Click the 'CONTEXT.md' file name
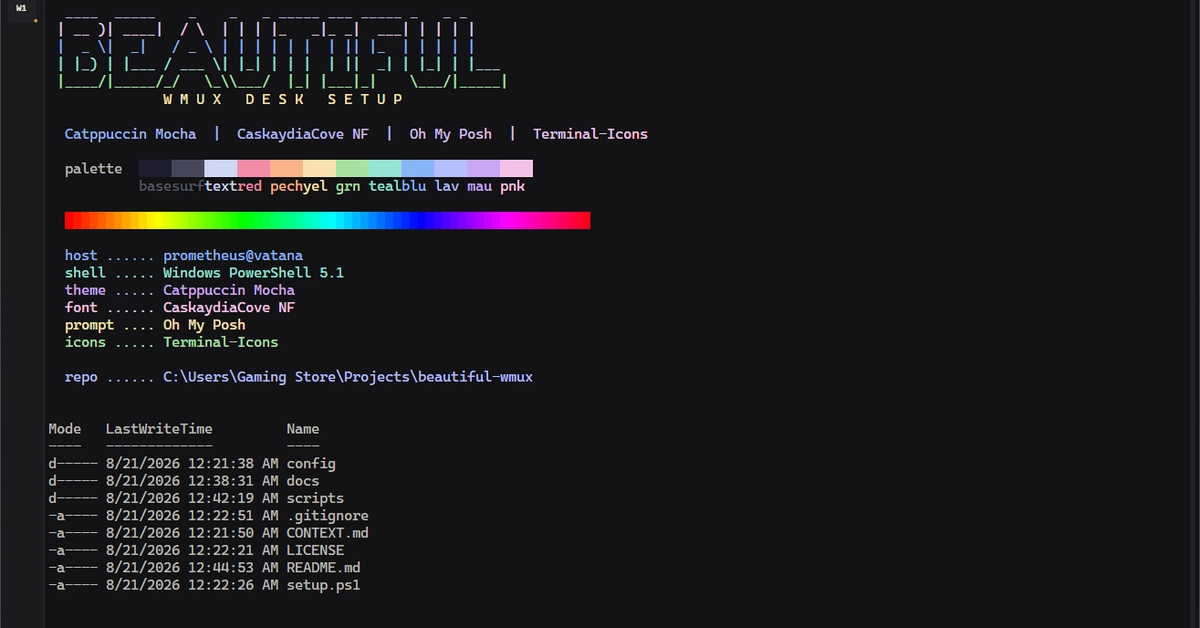 [x=328, y=533]
